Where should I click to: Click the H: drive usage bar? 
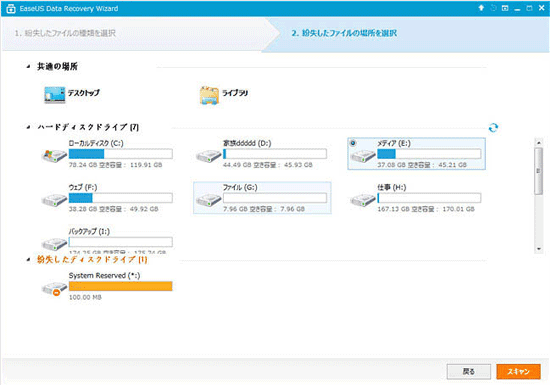pyautogui.click(x=429, y=198)
